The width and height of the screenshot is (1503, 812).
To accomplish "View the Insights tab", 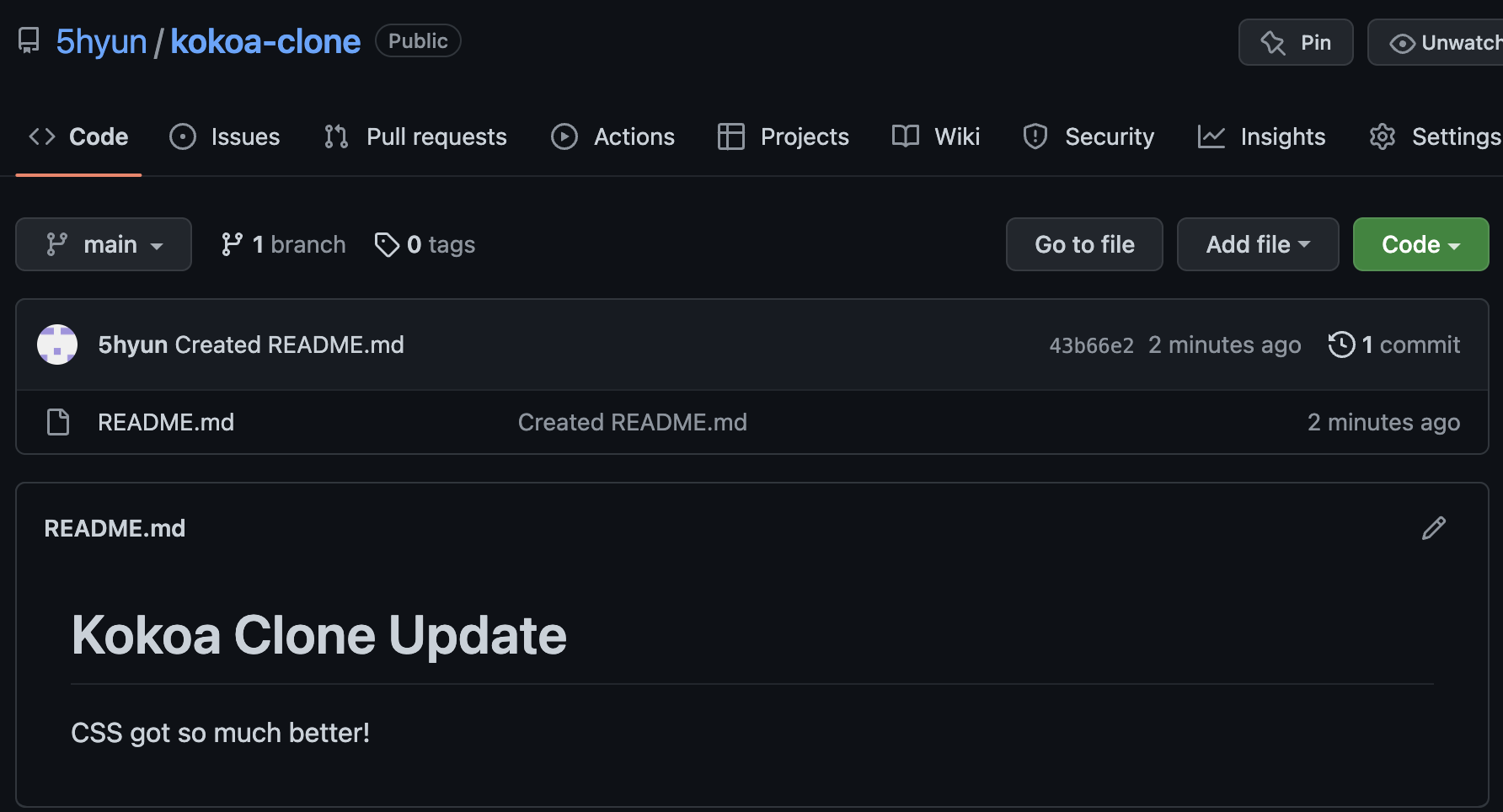I will (x=1261, y=136).
